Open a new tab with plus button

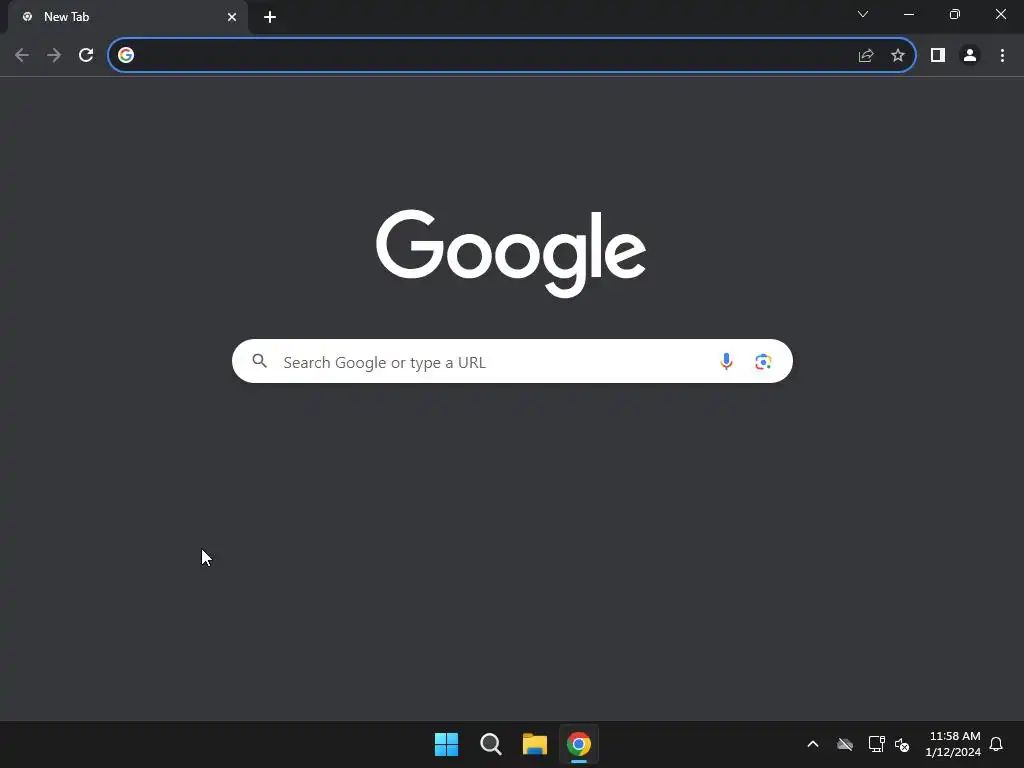coord(270,17)
